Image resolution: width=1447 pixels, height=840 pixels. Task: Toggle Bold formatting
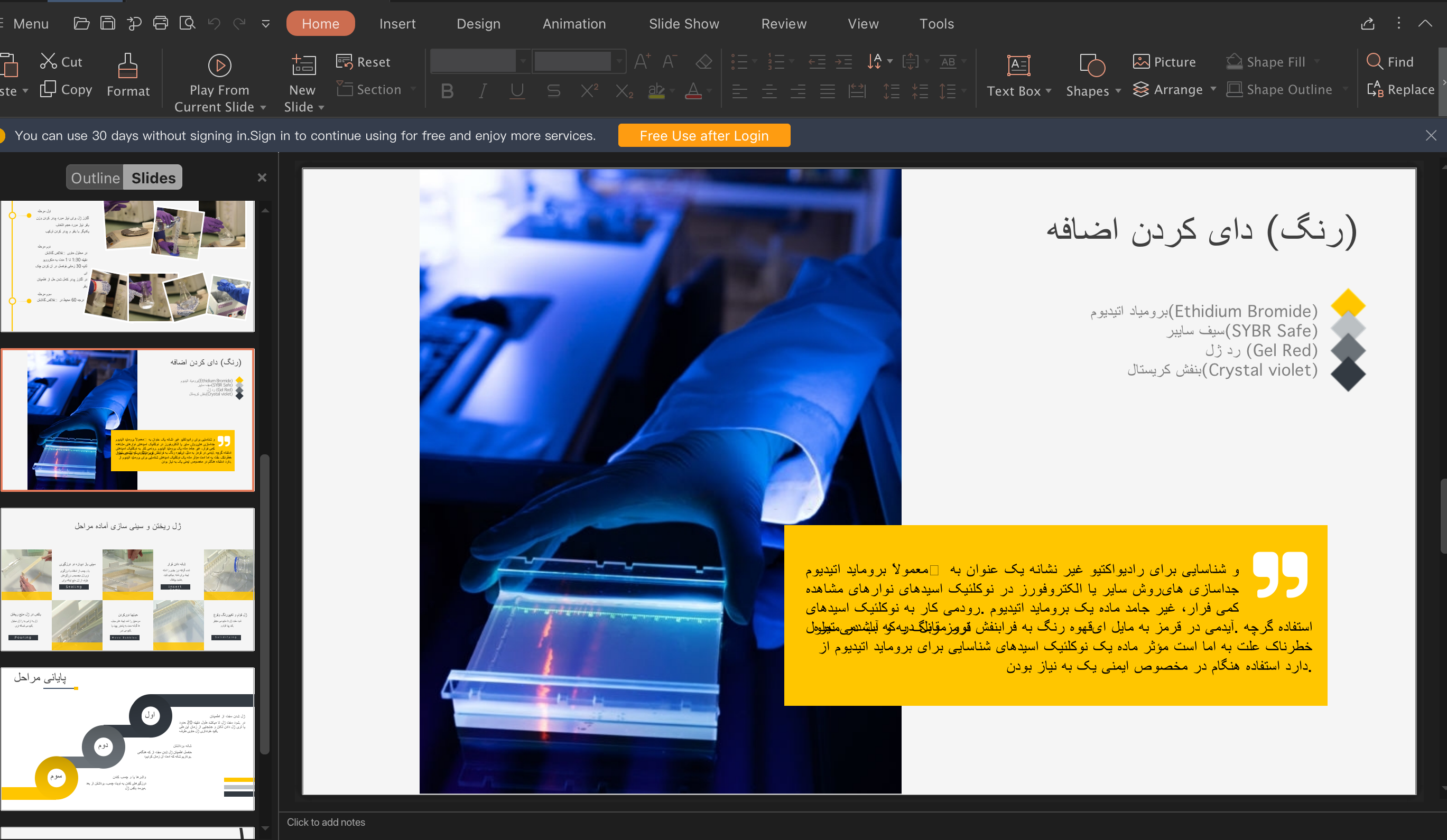447,91
